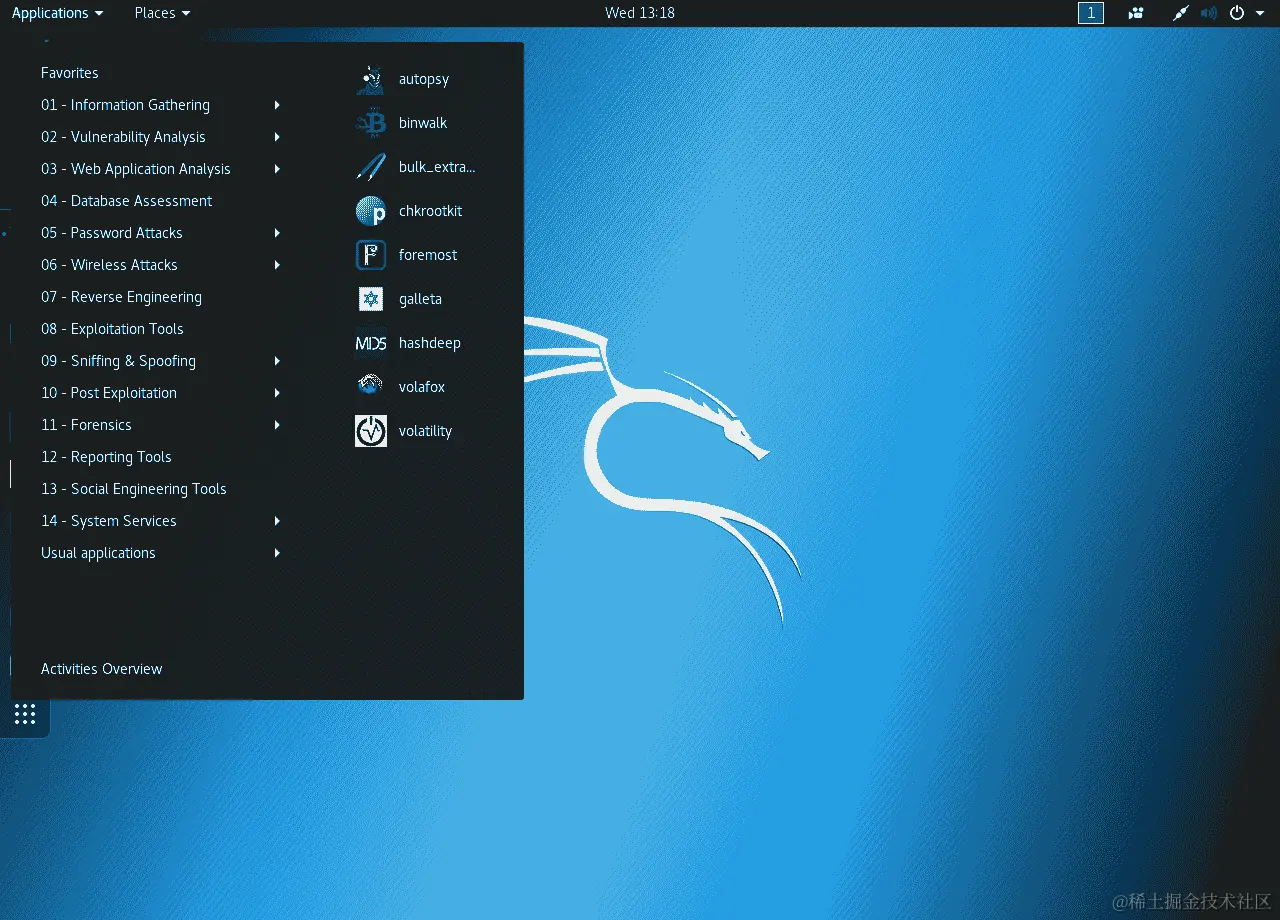1280x920 pixels.
Task: Open chkrootkit using its icon
Action: click(371, 211)
